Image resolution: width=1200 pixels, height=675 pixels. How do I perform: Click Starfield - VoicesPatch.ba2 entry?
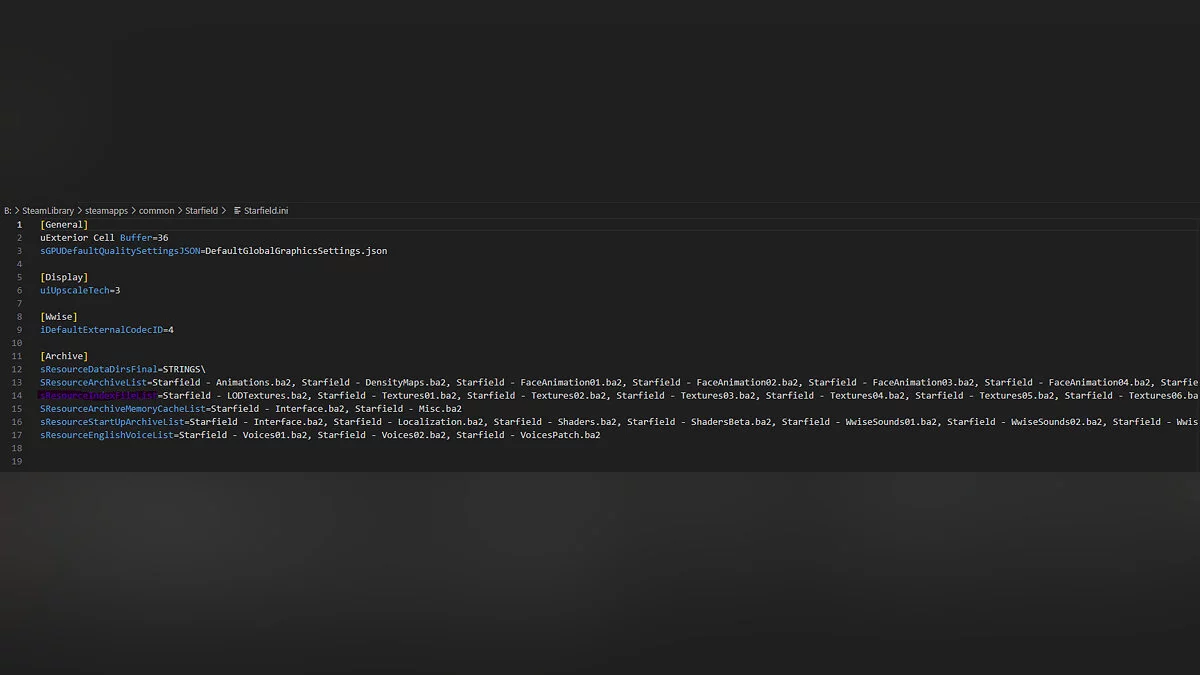(x=528, y=435)
